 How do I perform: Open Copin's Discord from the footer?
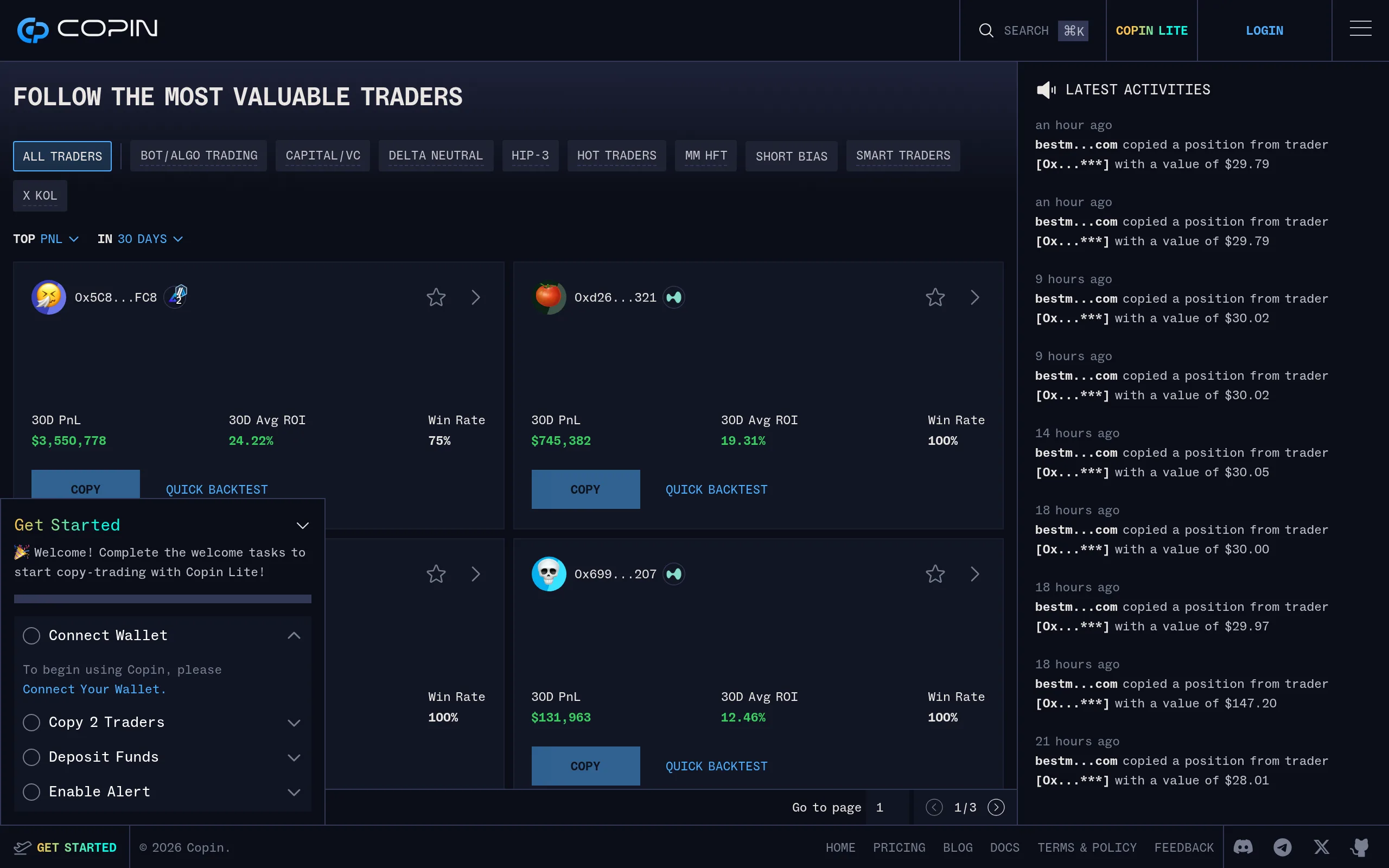point(1243,847)
